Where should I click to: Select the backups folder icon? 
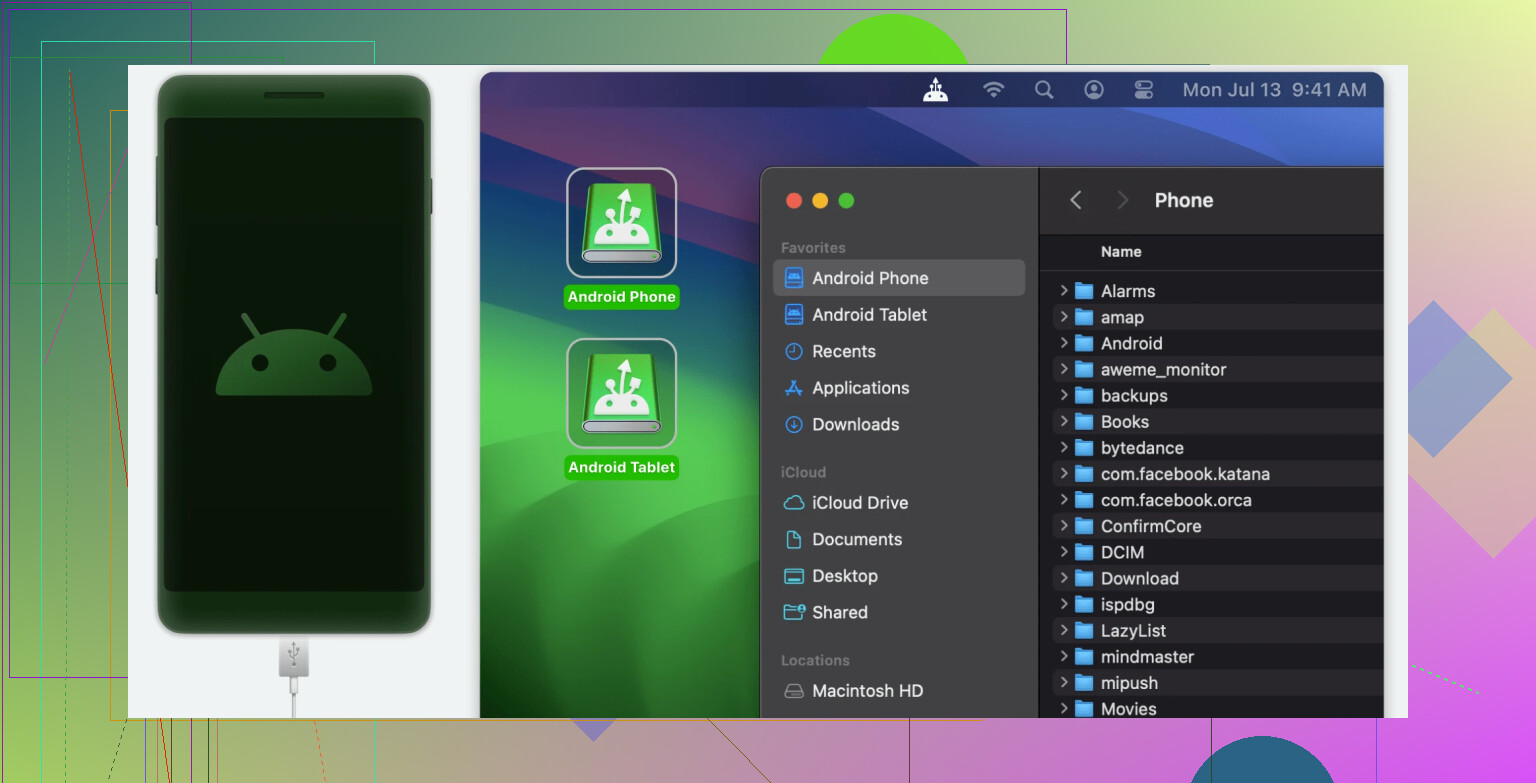(x=1084, y=395)
